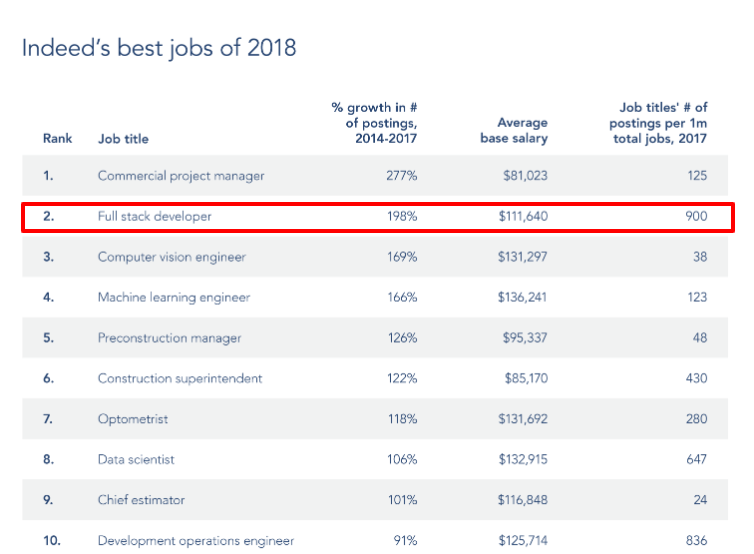Select the highlighted Full stack developer text
754x554 pixels.
[154, 216]
